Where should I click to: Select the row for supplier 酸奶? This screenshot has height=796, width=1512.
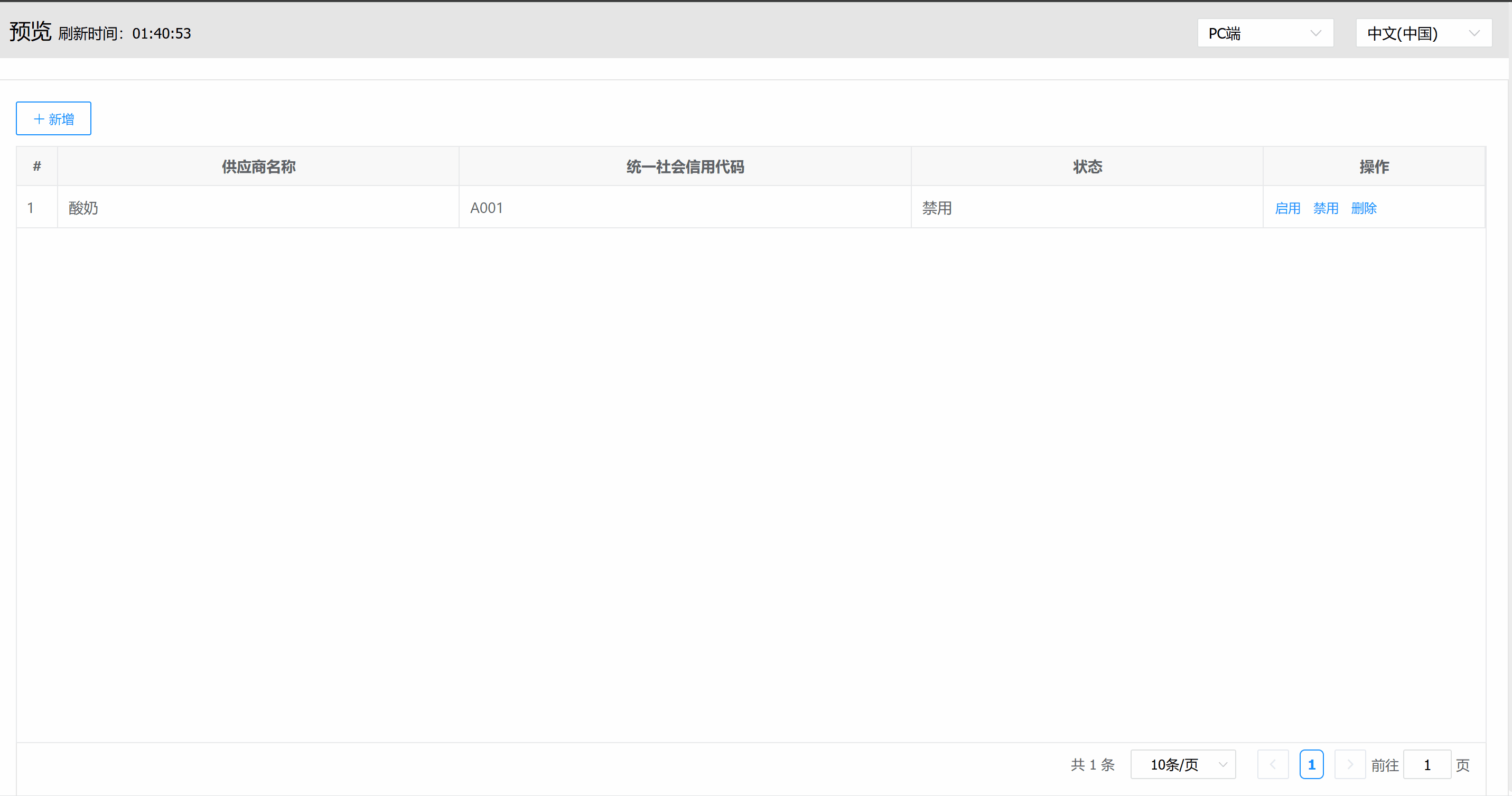(528, 207)
